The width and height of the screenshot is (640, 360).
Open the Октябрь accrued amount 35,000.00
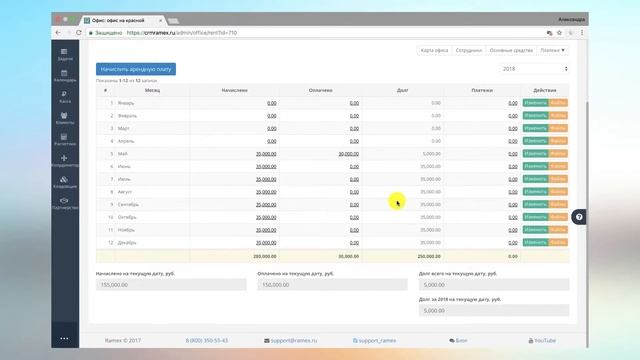266,218
